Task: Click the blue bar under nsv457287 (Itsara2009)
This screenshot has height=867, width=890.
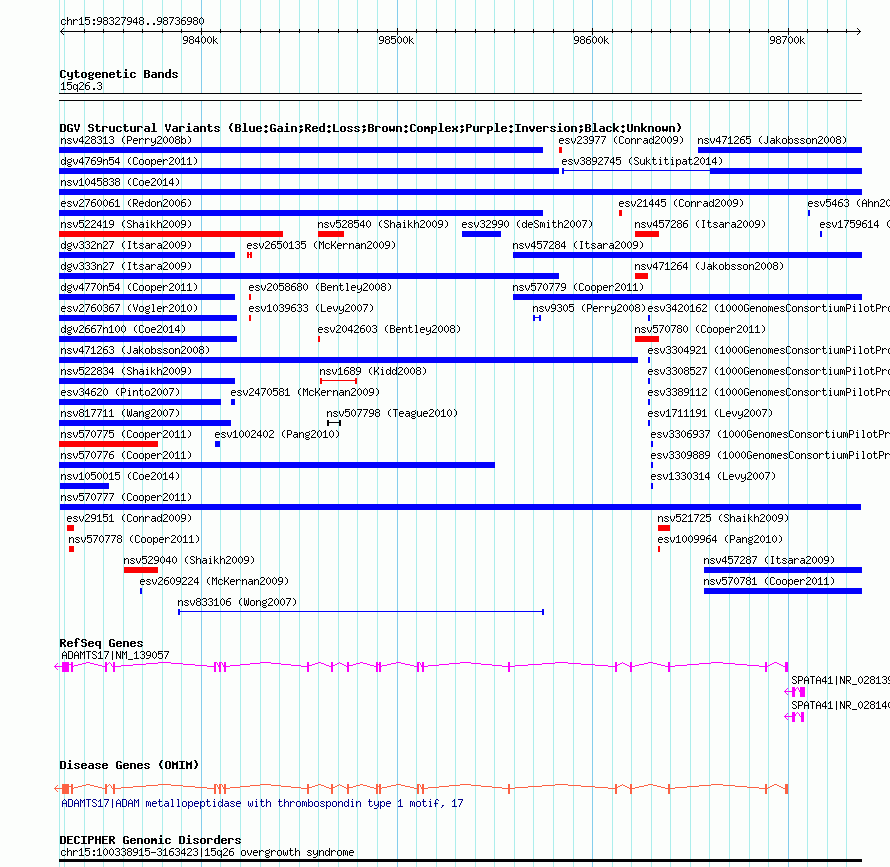Action: coord(783,570)
